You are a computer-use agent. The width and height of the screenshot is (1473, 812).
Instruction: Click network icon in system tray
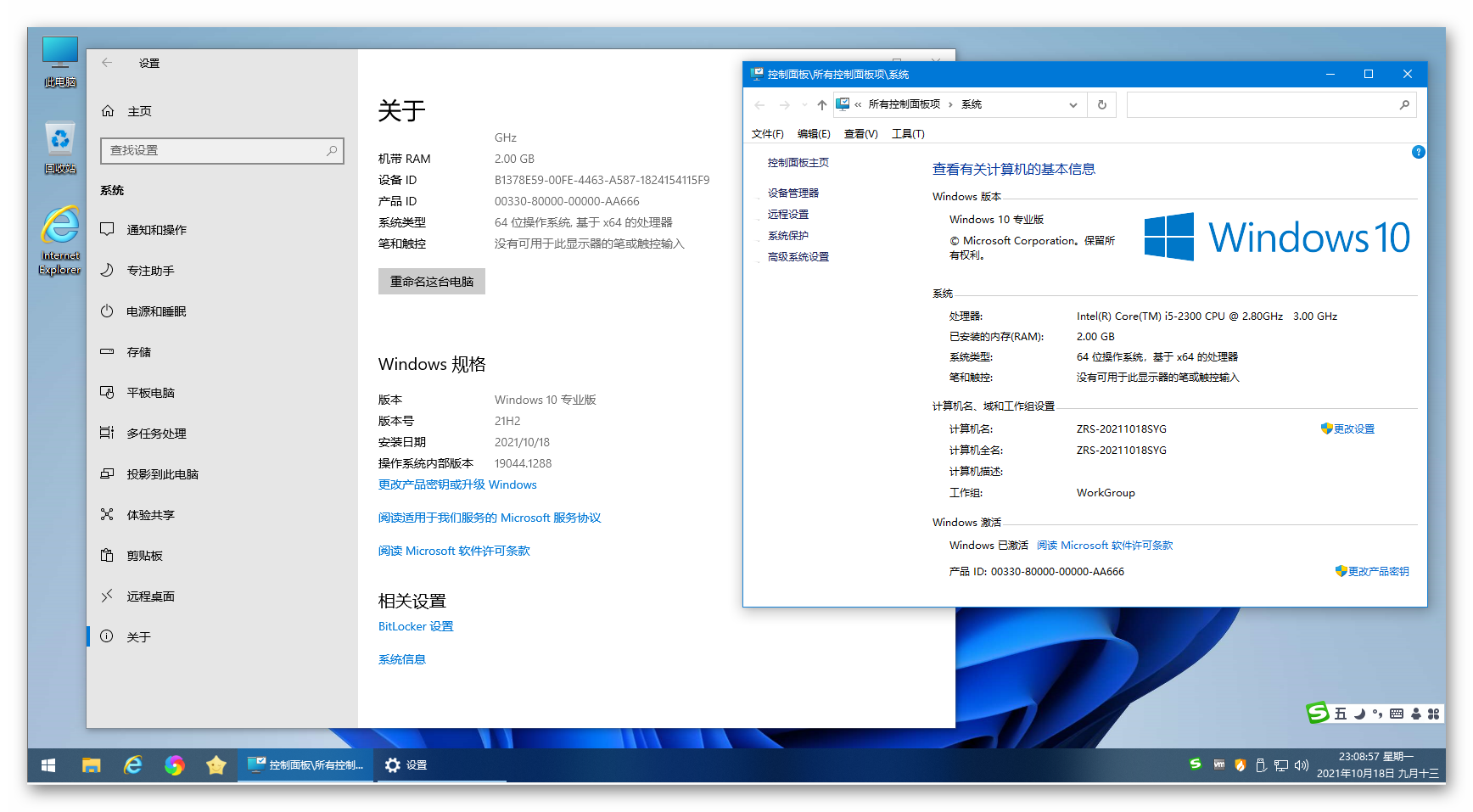(x=1281, y=765)
